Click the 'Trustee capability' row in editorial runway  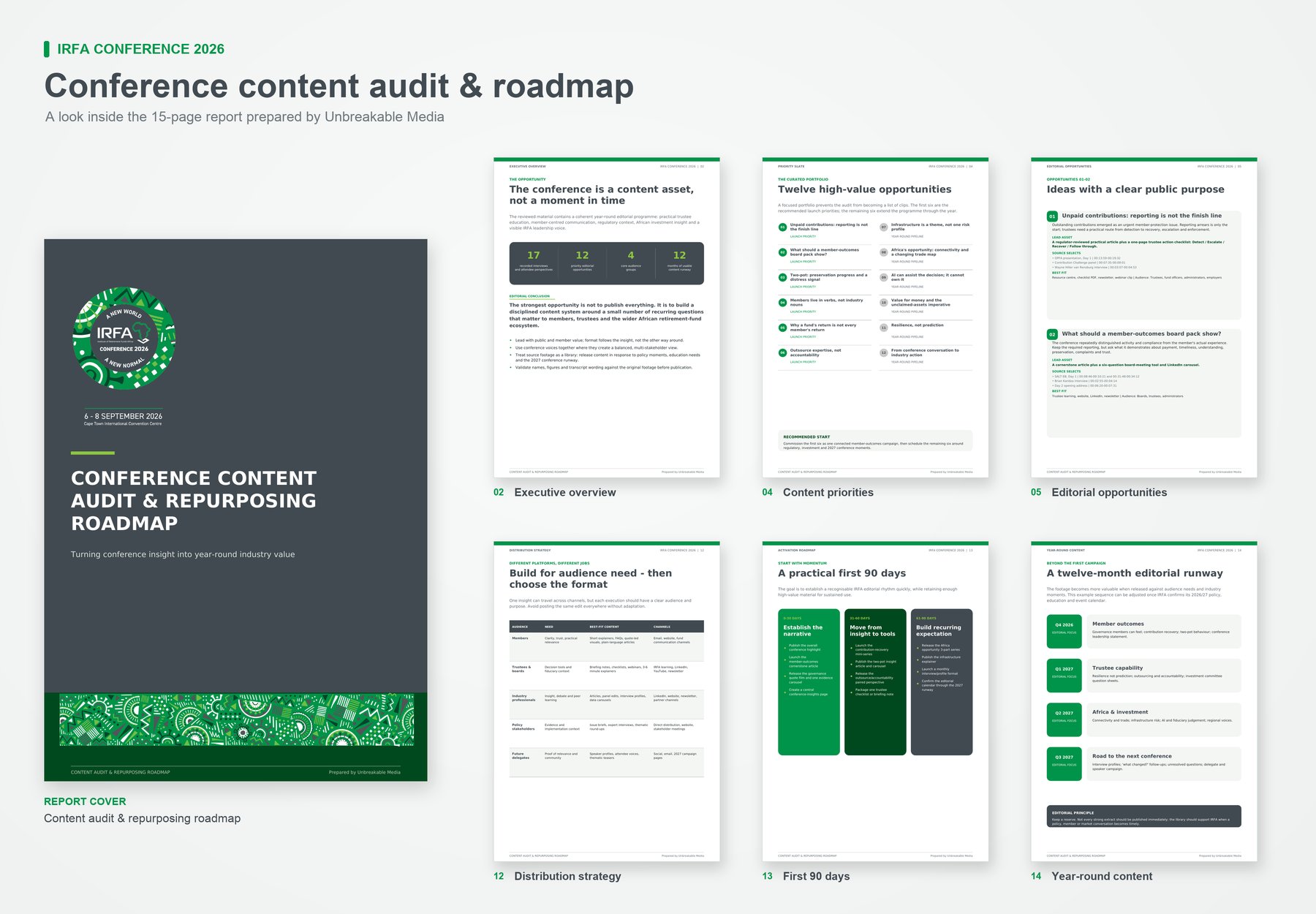pos(1164,675)
